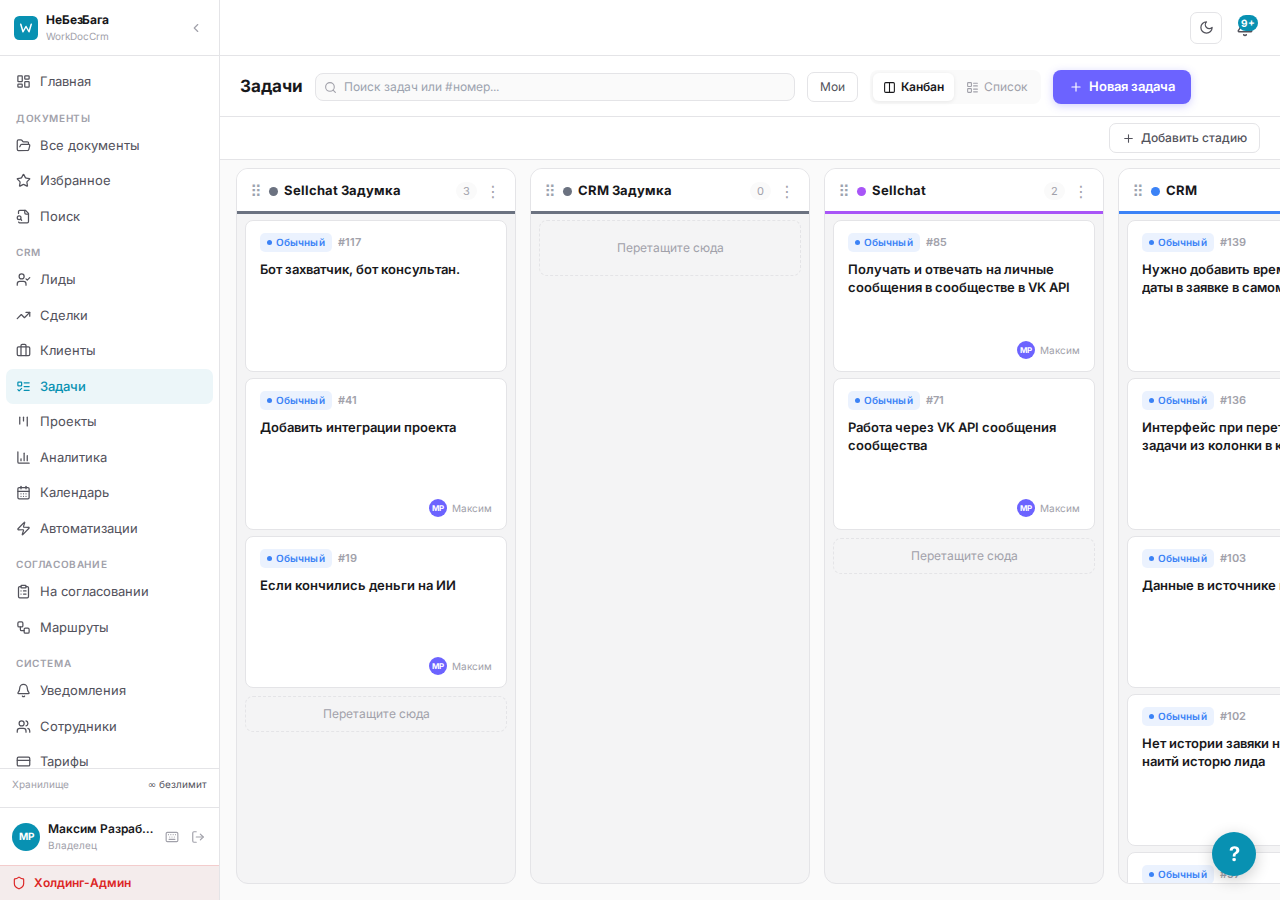
Task: Grab the Sellchat Задумка column drag handle
Action: (x=256, y=190)
